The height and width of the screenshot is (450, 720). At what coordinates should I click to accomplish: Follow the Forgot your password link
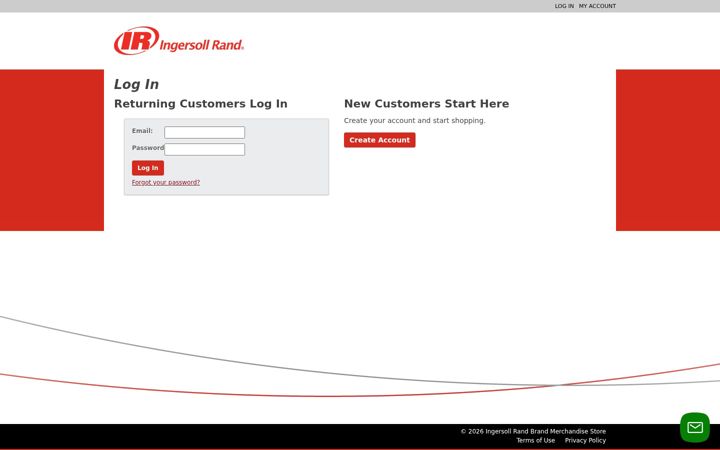[166, 182]
